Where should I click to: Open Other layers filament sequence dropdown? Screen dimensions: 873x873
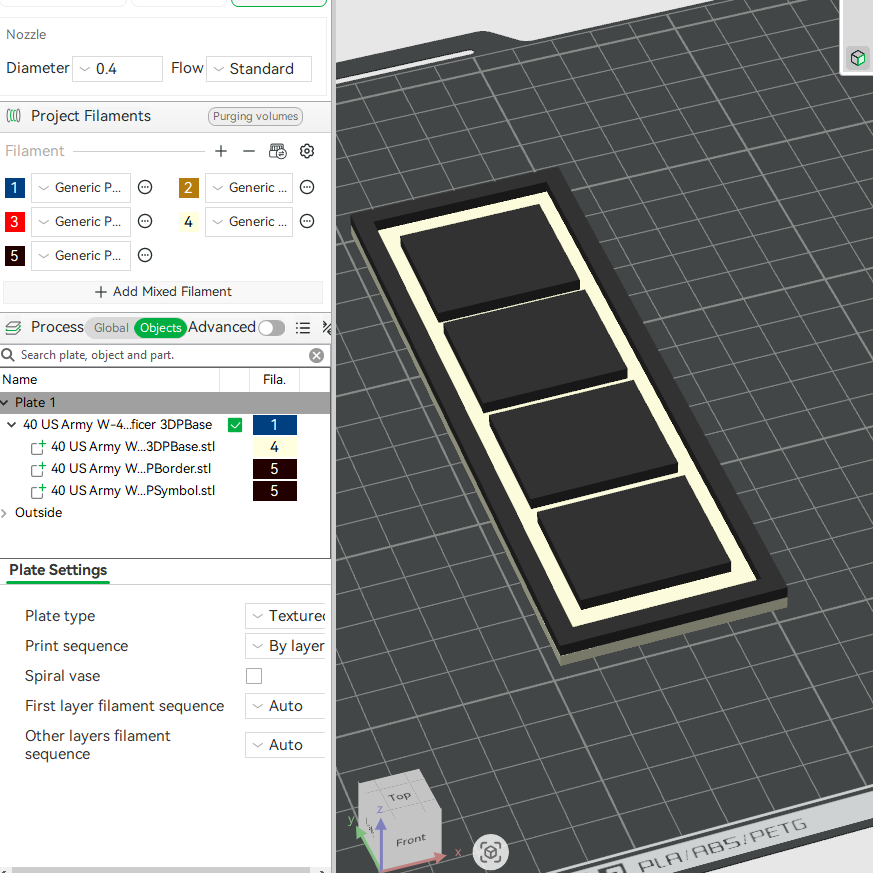click(286, 745)
